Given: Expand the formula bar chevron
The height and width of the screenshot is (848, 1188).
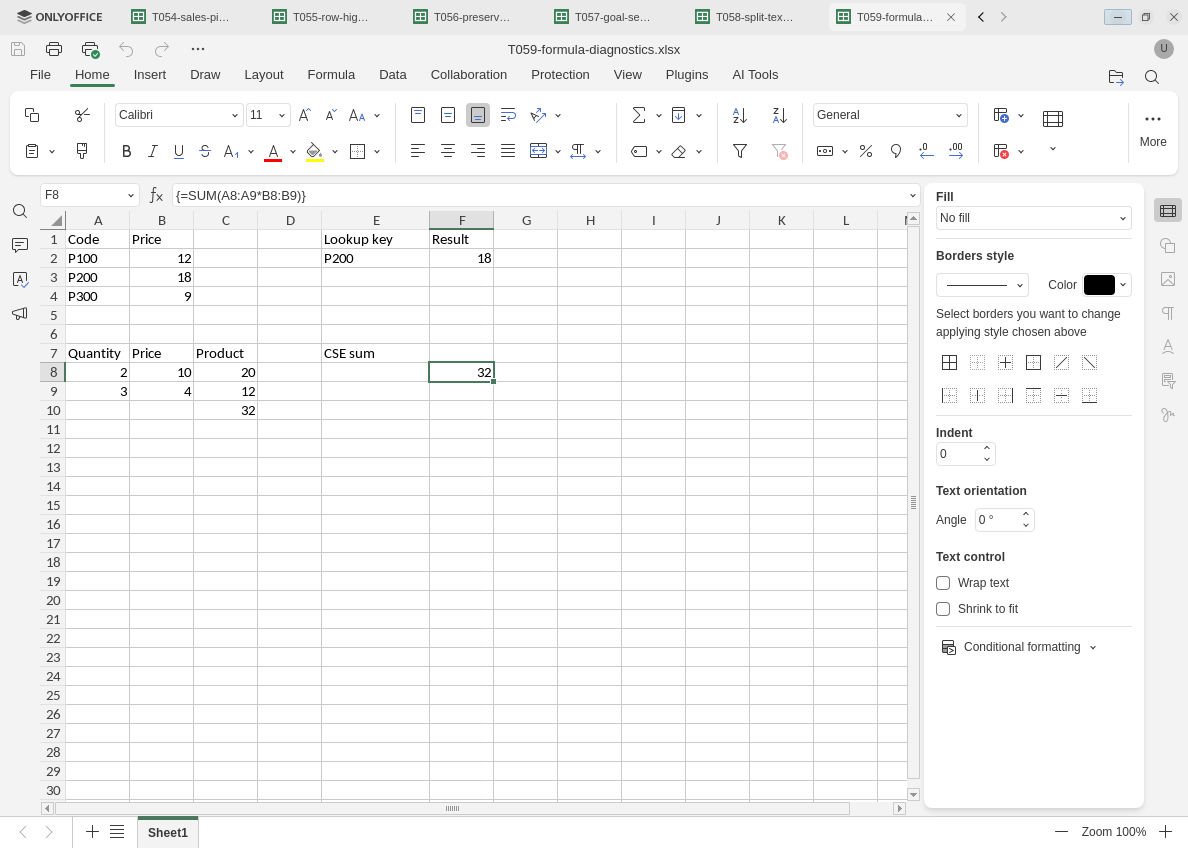Looking at the screenshot, I should 912,196.
